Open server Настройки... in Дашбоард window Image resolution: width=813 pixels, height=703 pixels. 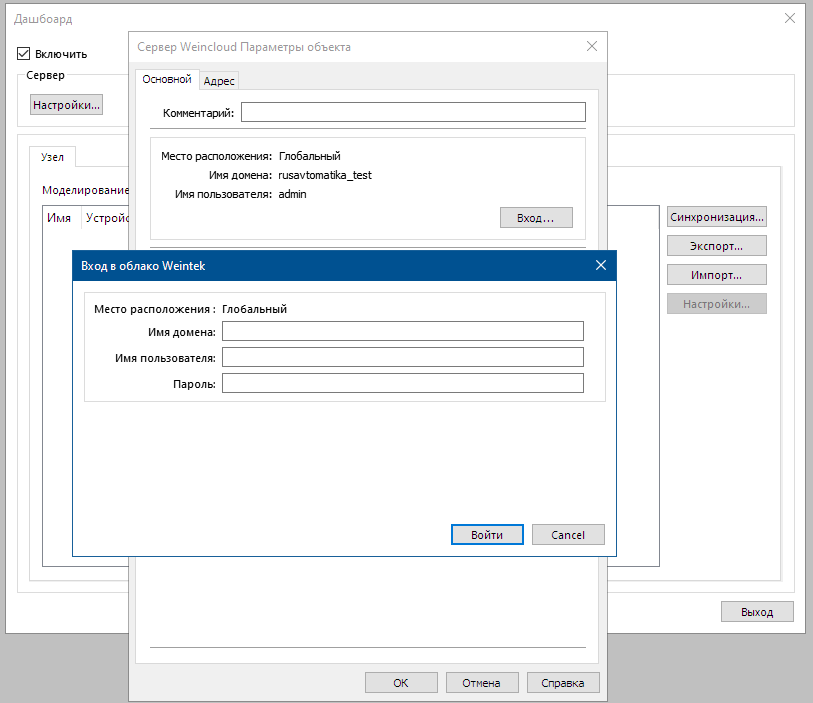(x=66, y=105)
